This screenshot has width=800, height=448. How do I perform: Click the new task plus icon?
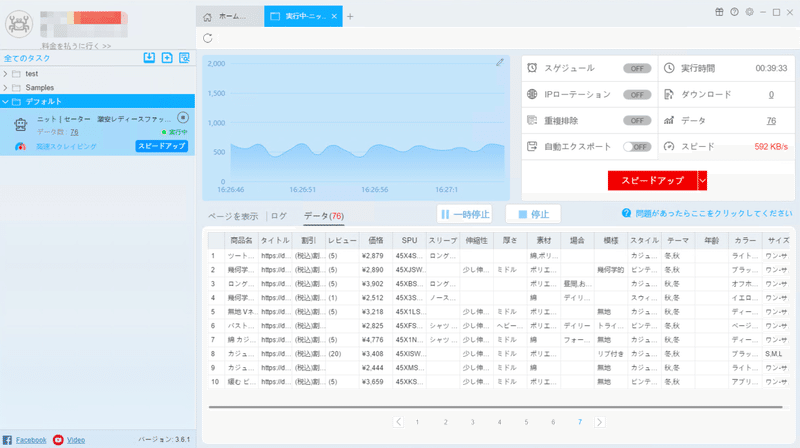coord(167,58)
